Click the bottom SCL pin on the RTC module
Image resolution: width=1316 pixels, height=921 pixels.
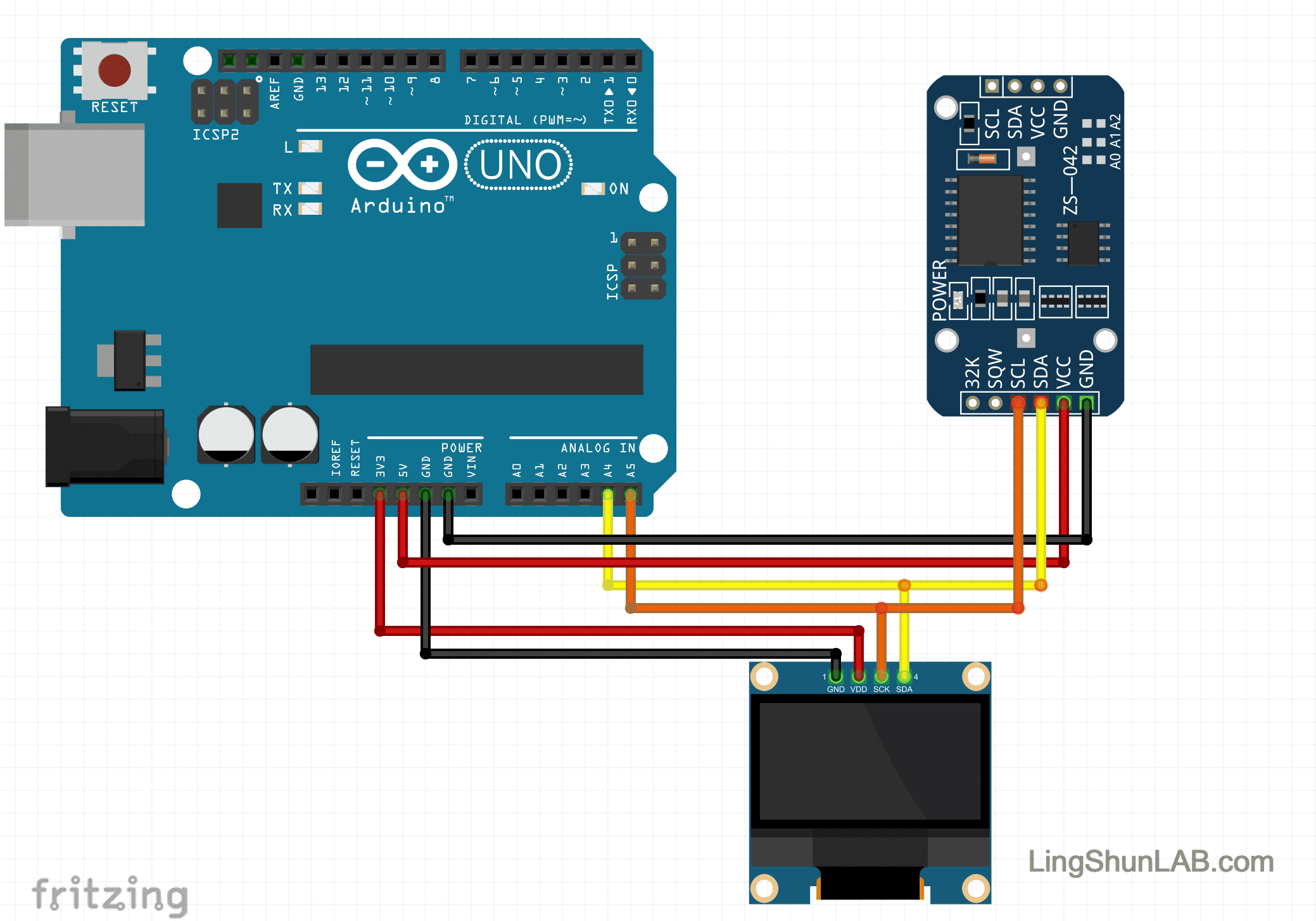1018,403
